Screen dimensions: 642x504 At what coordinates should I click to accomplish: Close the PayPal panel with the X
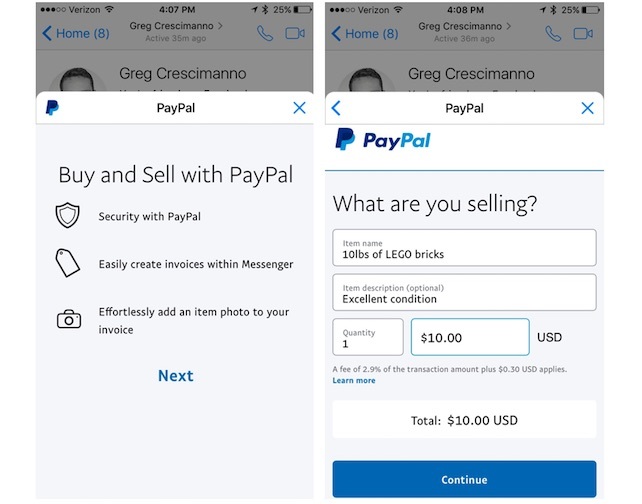299,108
